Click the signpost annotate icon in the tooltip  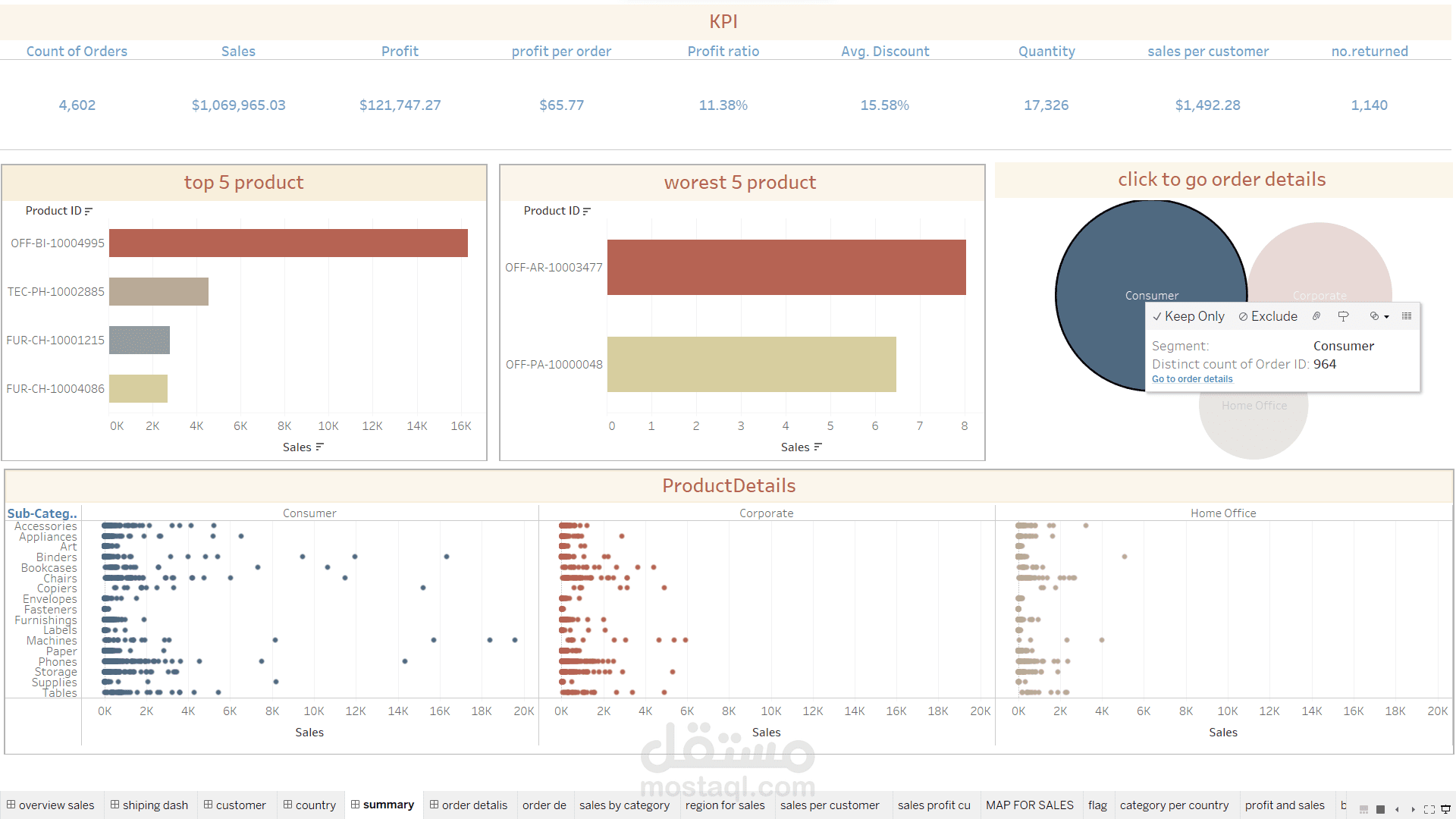coord(1343,316)
